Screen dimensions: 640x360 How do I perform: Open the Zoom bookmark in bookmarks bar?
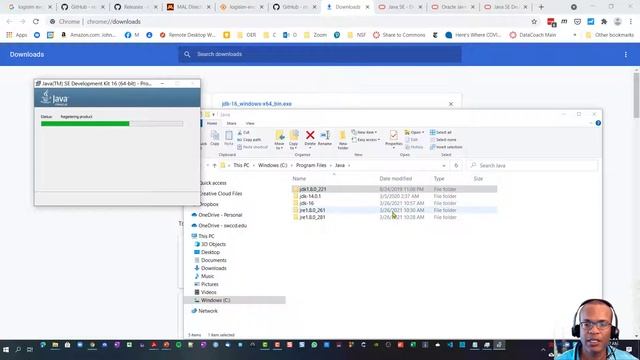316,35
